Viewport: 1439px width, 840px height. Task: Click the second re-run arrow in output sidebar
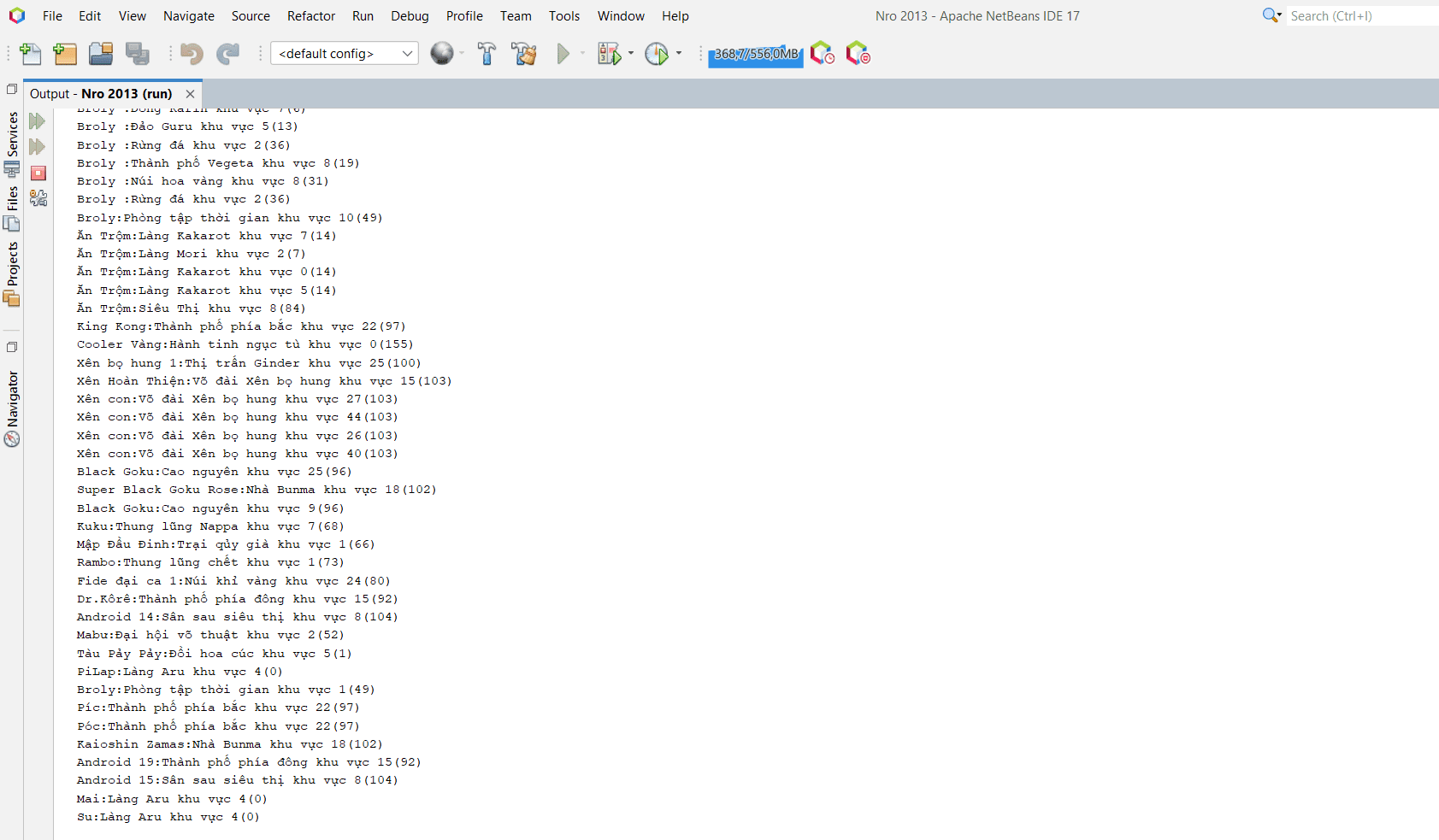[37, 147]
